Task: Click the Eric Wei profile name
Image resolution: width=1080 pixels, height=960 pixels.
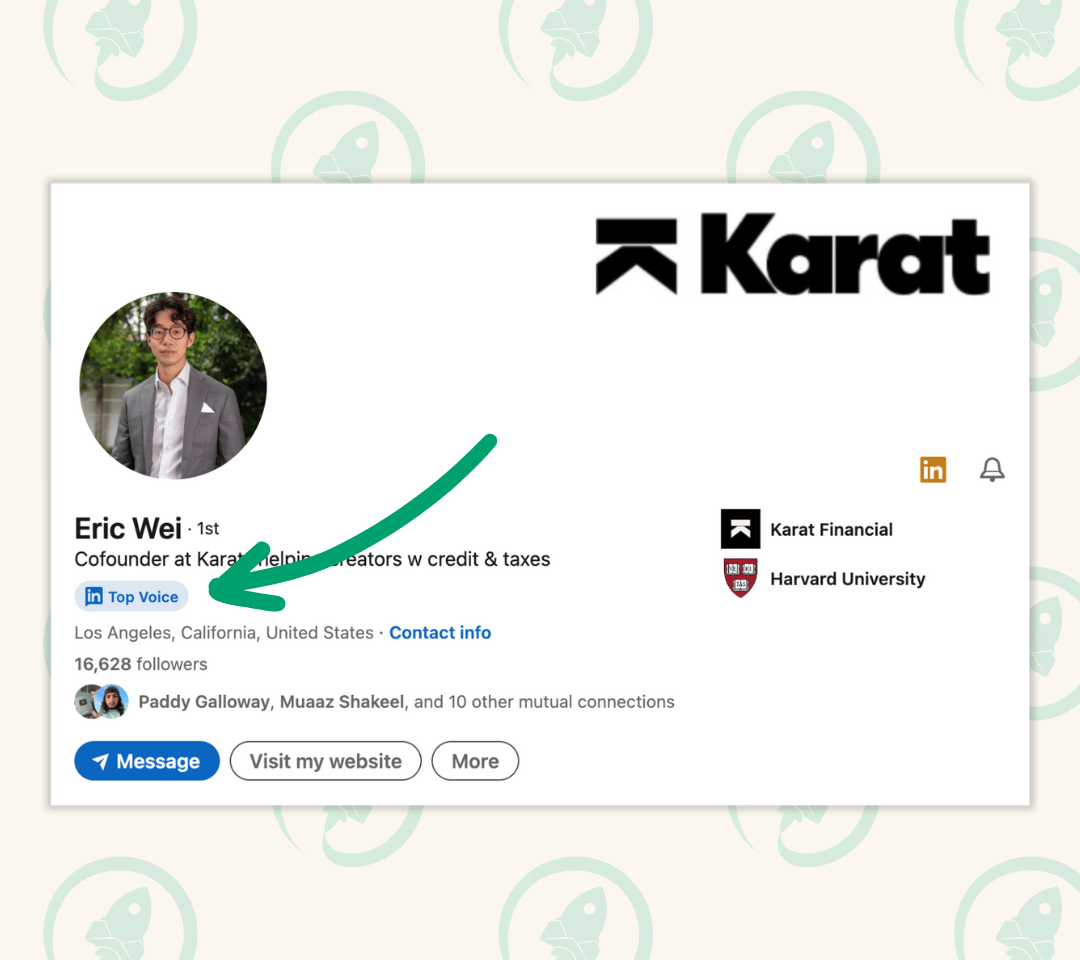Action: coord(128,529)
